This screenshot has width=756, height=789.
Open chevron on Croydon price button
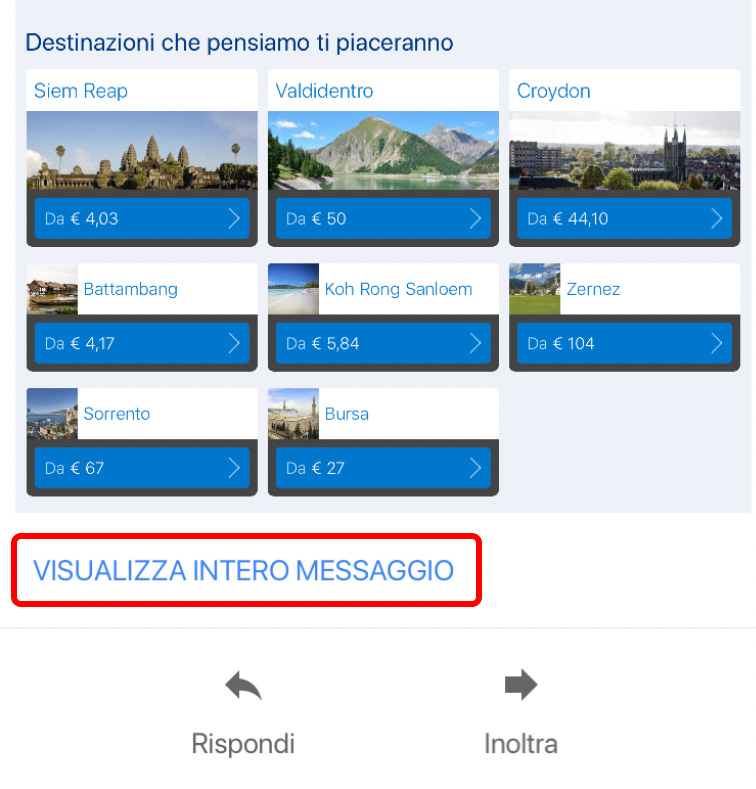(717, 218)
